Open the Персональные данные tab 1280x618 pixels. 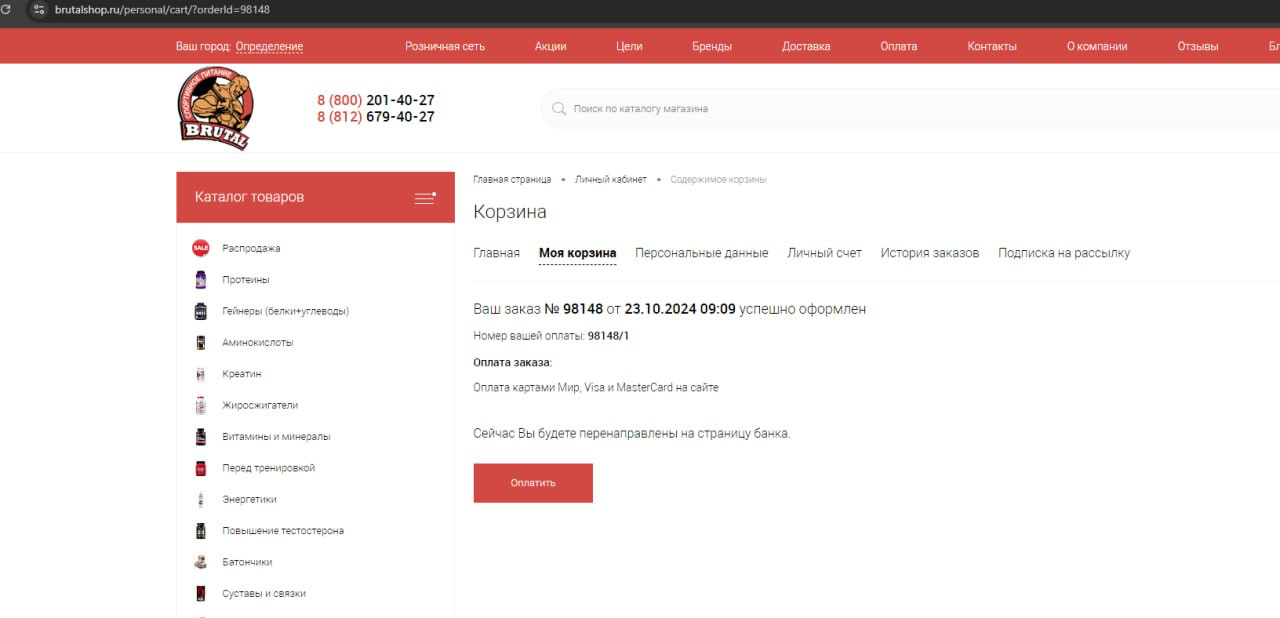701,253
